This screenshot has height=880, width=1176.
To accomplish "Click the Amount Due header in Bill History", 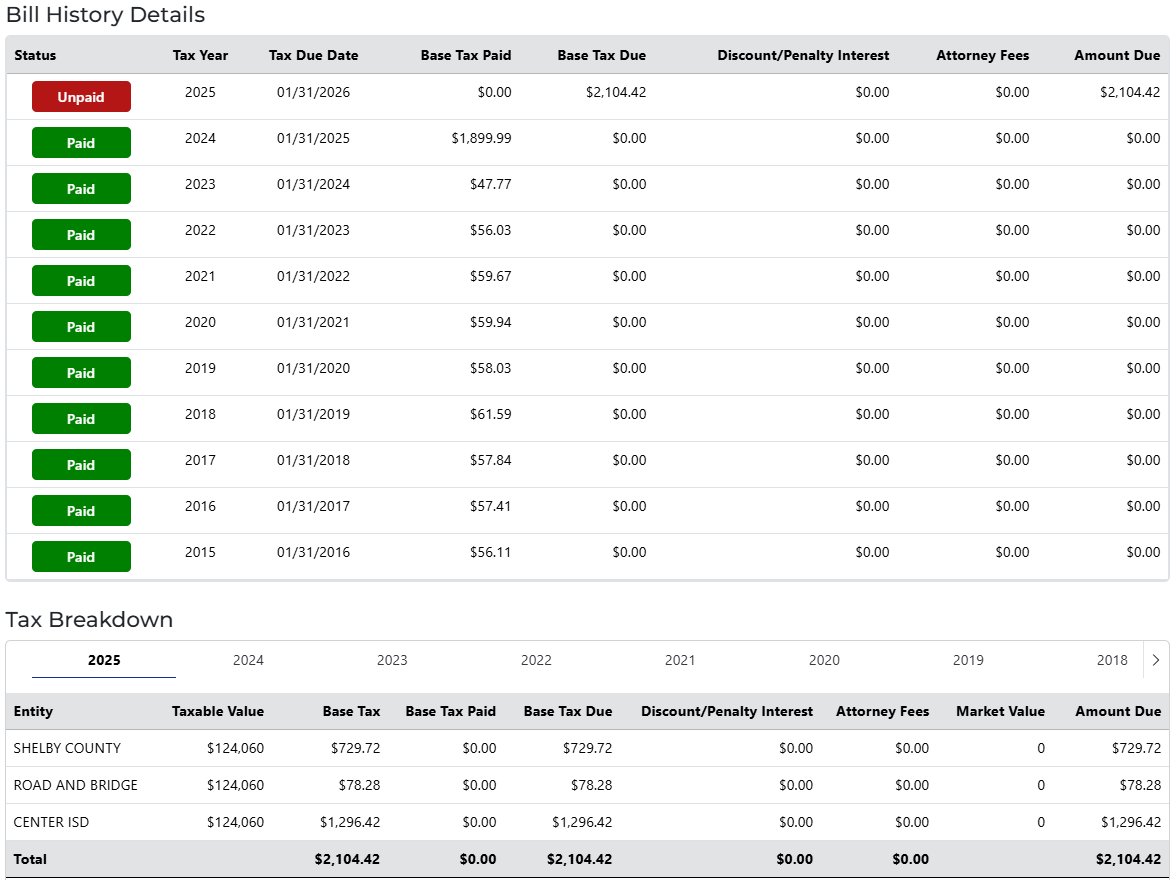I will [1117, 55].
